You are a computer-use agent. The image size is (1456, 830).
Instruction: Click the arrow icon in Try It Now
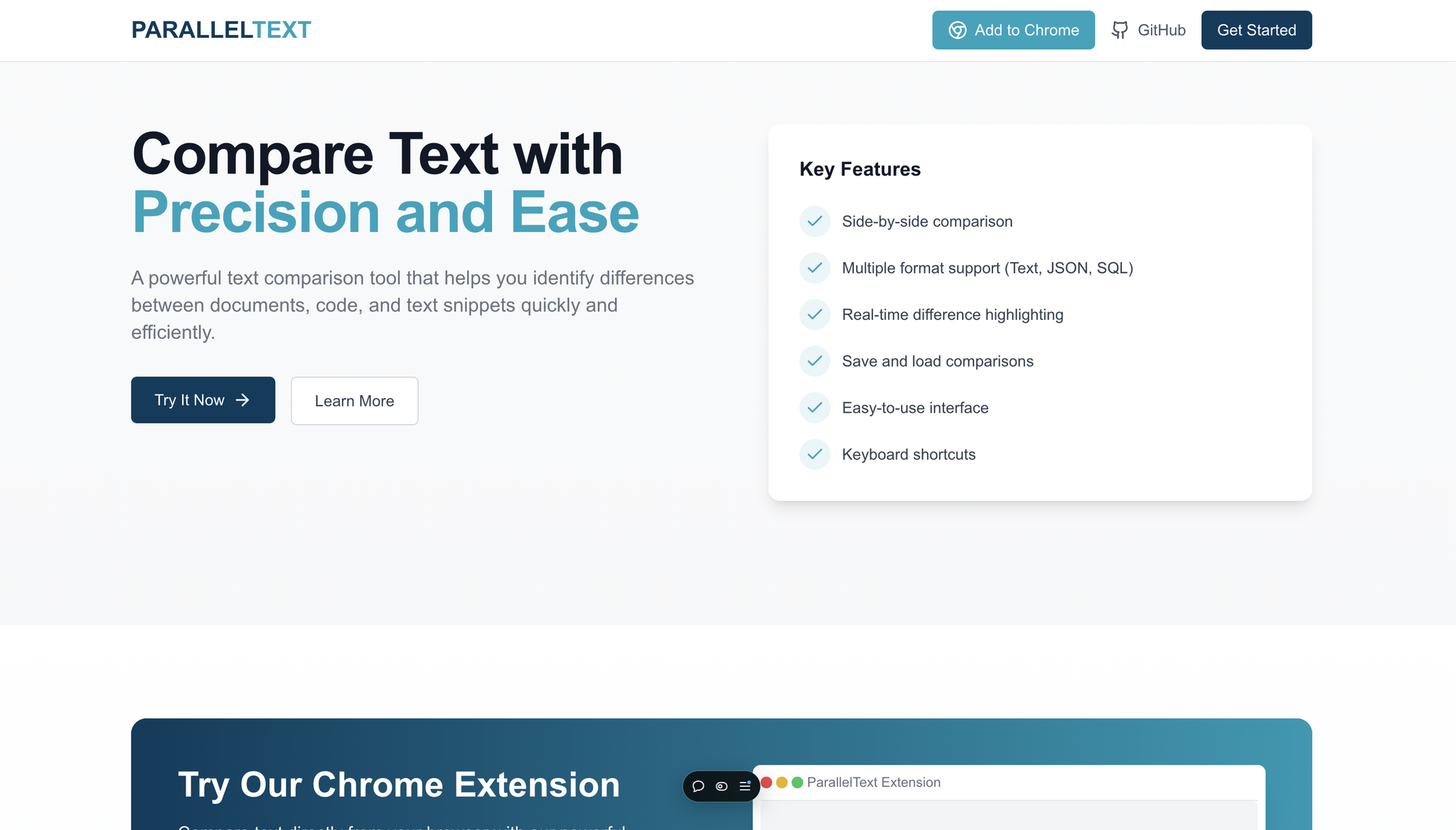242,400
